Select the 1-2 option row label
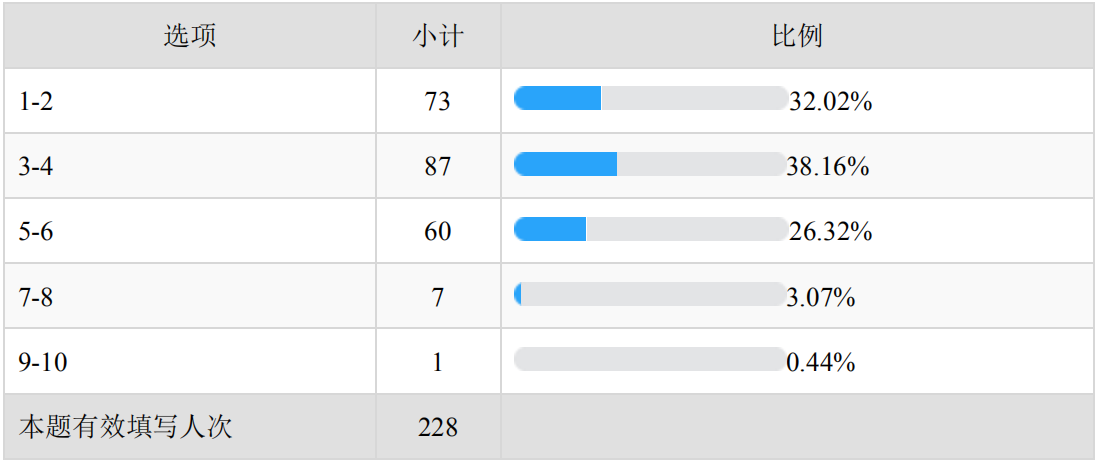 (x=36, y=101)
